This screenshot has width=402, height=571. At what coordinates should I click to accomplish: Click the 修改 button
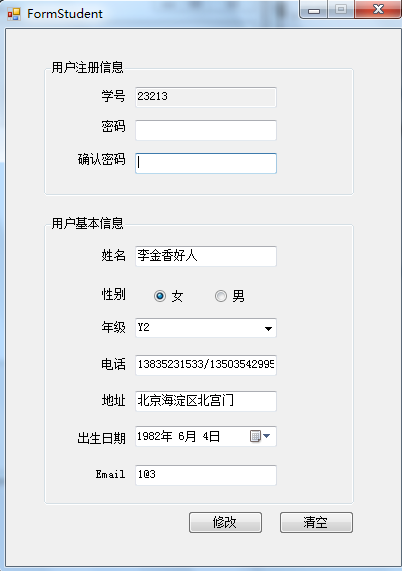point(225,522)
